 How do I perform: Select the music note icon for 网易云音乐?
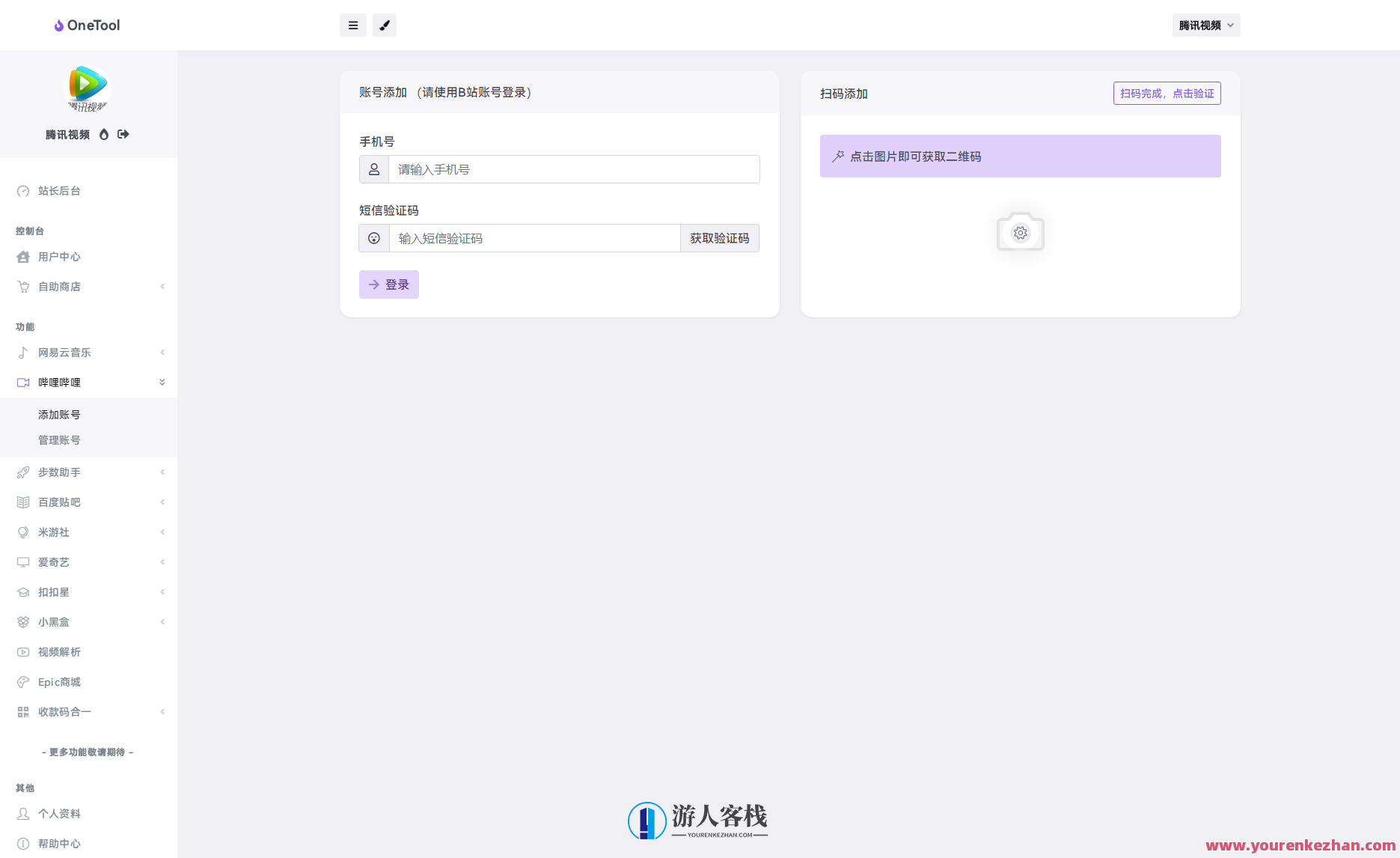[x=23, y=352]
